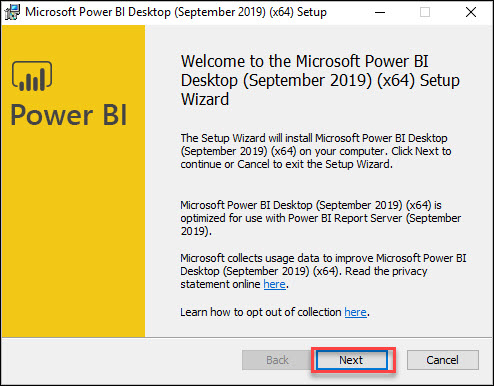Click the Power BI chart logo icon

pos(32,76)
